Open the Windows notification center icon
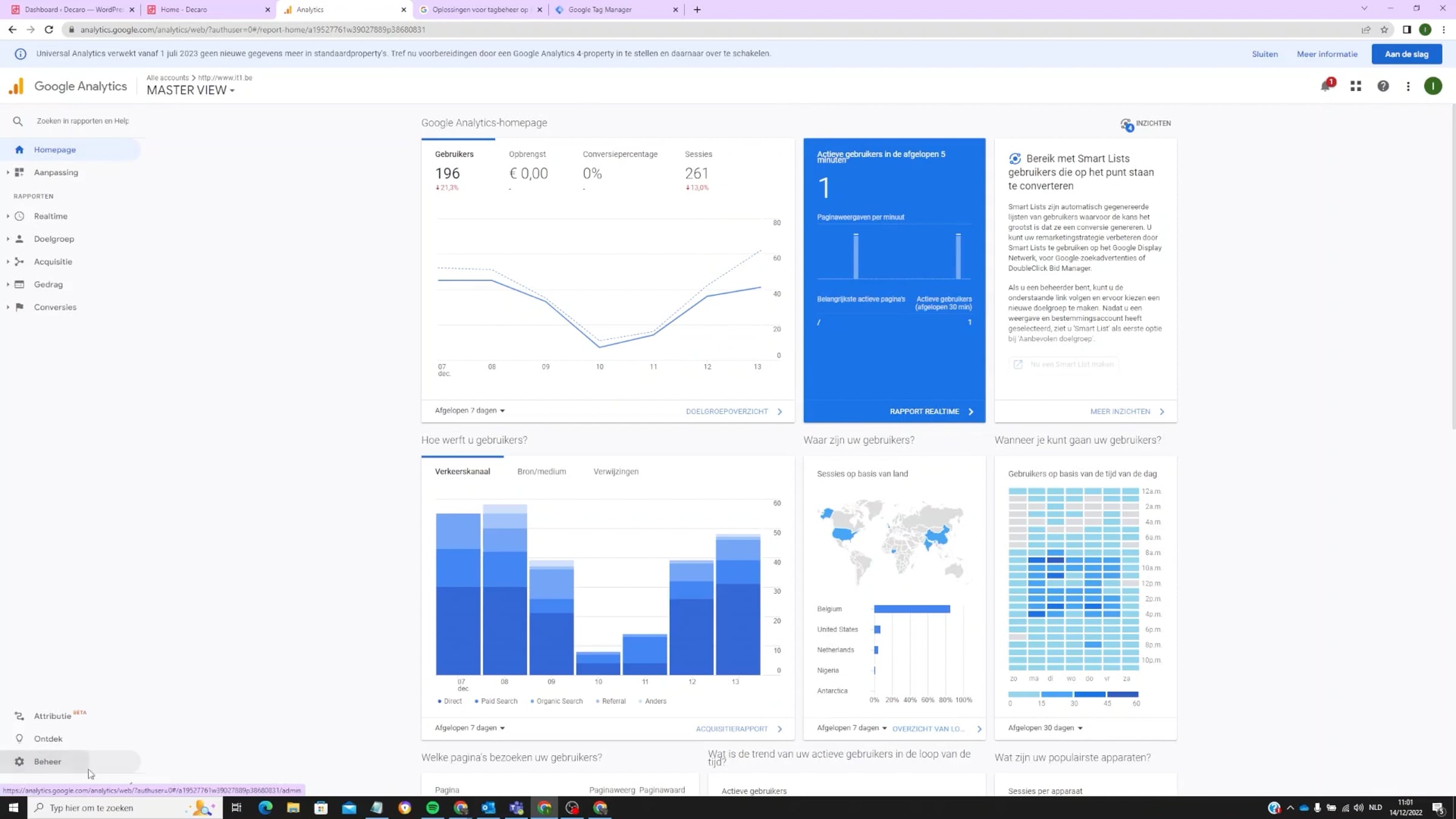This screenshot has width=1456, height=819. coord(1438,807)
